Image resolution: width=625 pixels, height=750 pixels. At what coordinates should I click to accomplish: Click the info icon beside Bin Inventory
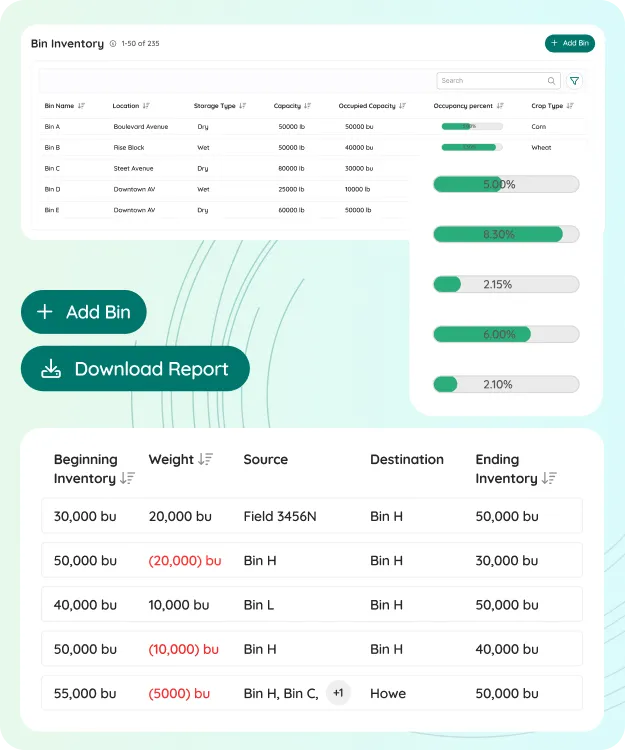click(113, 44)
